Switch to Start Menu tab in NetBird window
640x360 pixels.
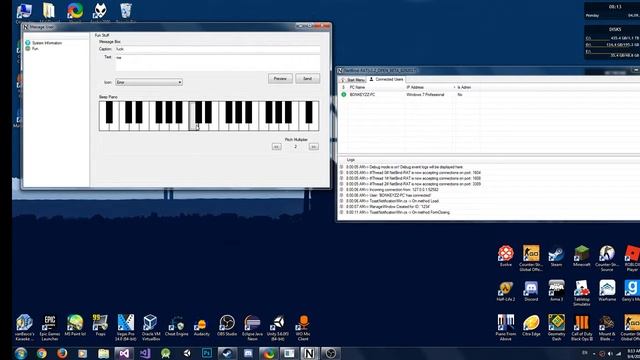(353, 80)
